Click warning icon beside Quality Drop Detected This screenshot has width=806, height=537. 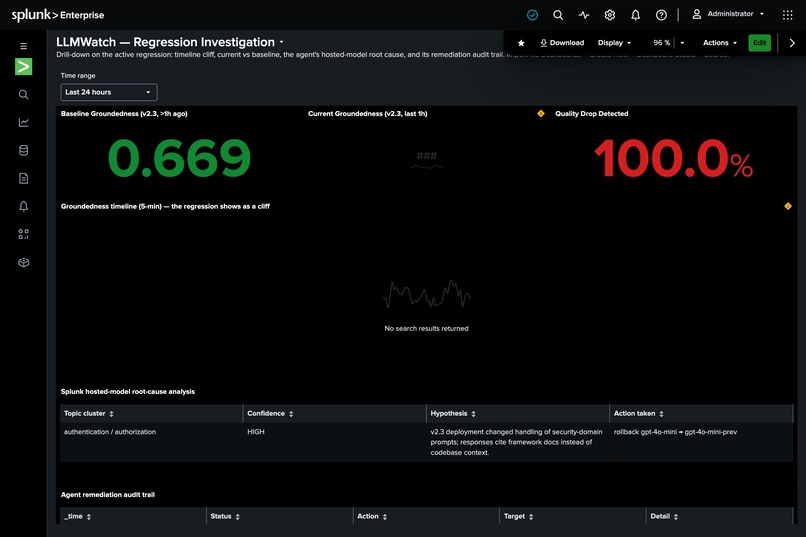tap(541, 114)
